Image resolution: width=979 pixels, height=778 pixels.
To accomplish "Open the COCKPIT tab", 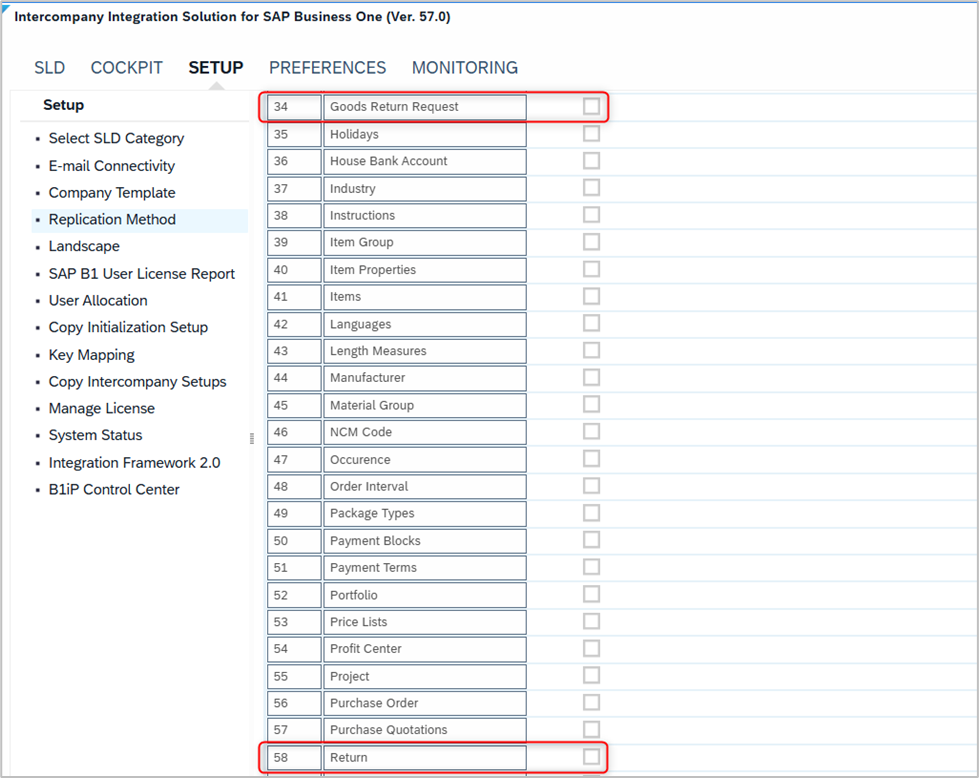I will (x=127, y=67).
